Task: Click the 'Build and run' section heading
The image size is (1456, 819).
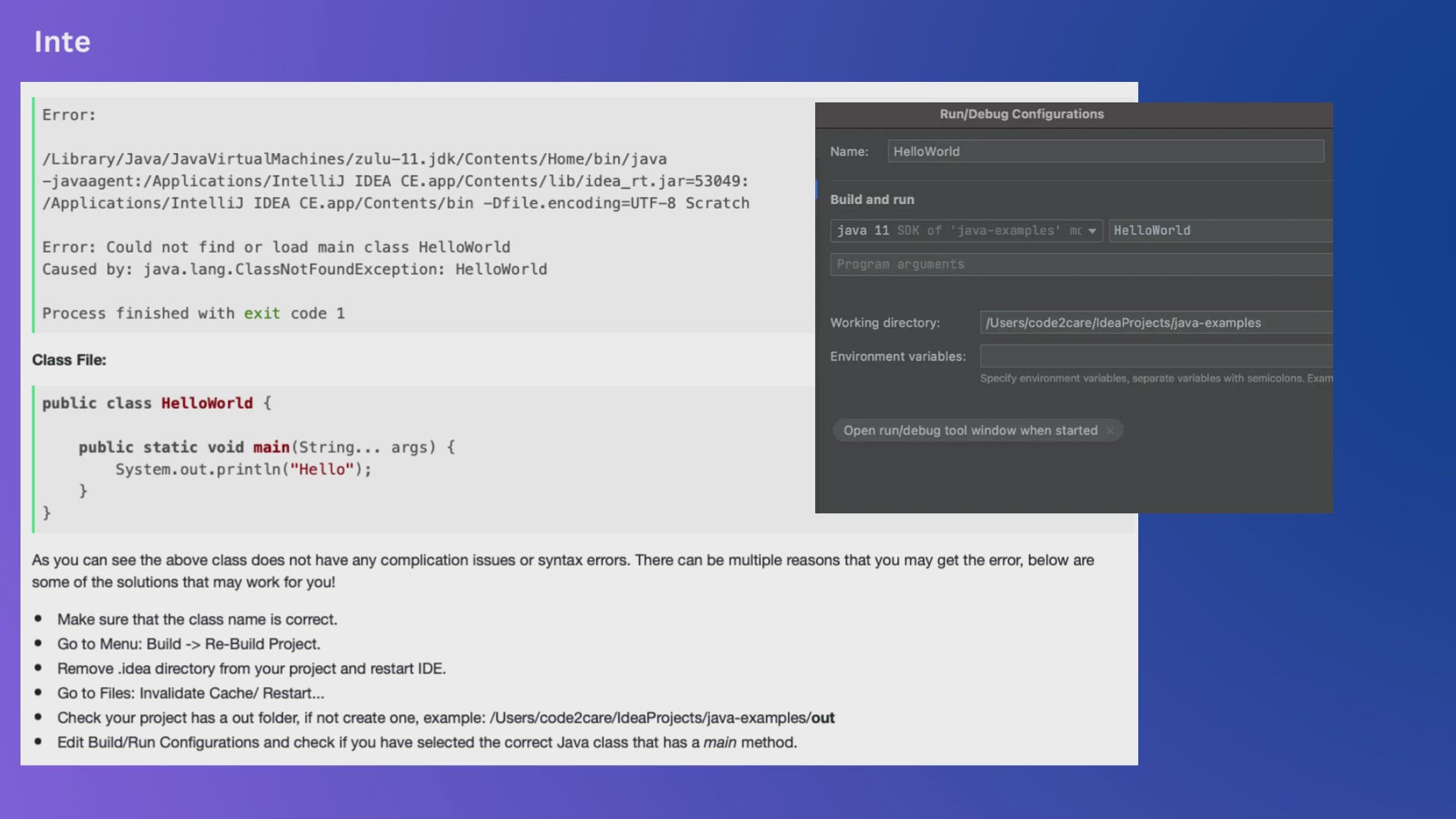Action: point(872,199)
